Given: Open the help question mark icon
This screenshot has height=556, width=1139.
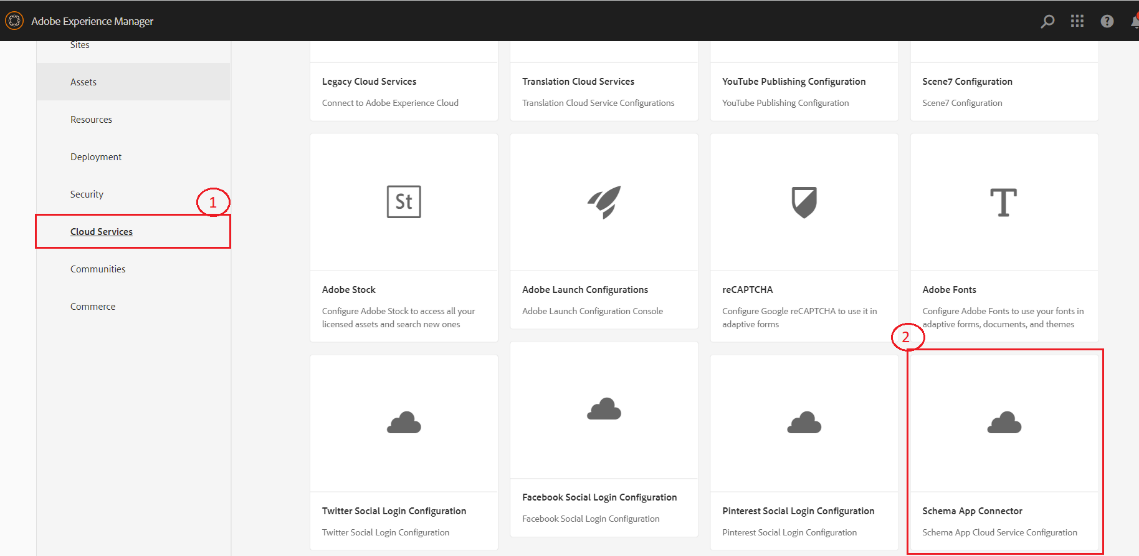Looking at the screenshot, I should (1107, 21).
